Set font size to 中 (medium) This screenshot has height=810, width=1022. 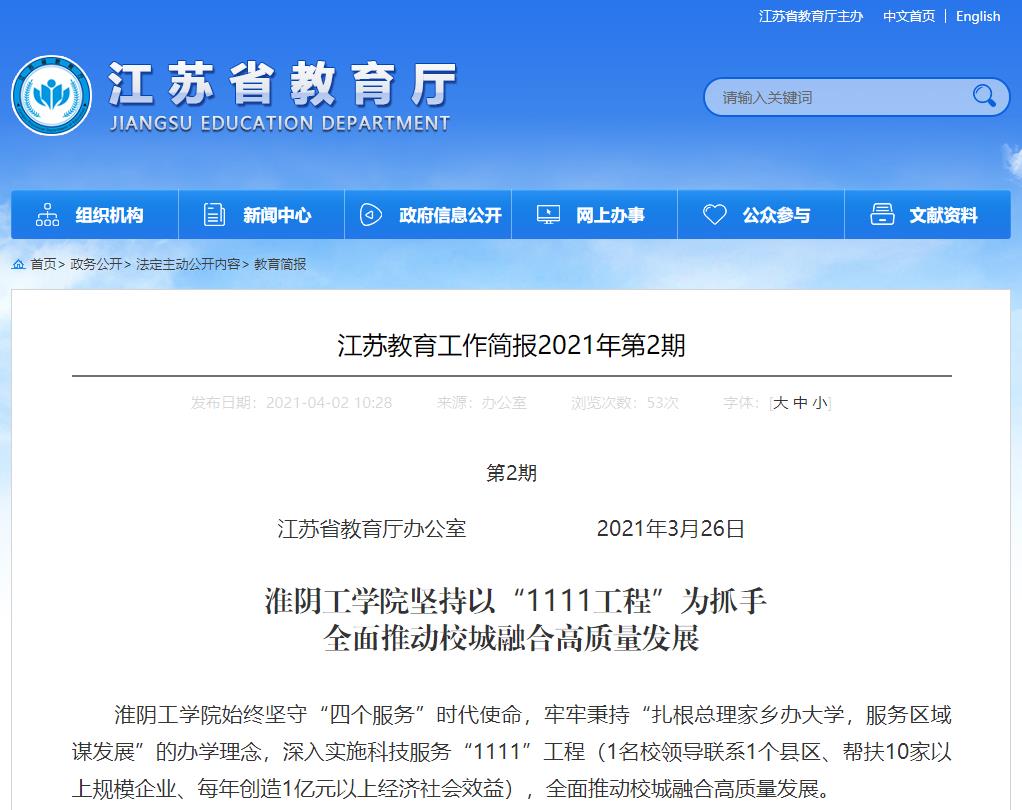(800, 403)
